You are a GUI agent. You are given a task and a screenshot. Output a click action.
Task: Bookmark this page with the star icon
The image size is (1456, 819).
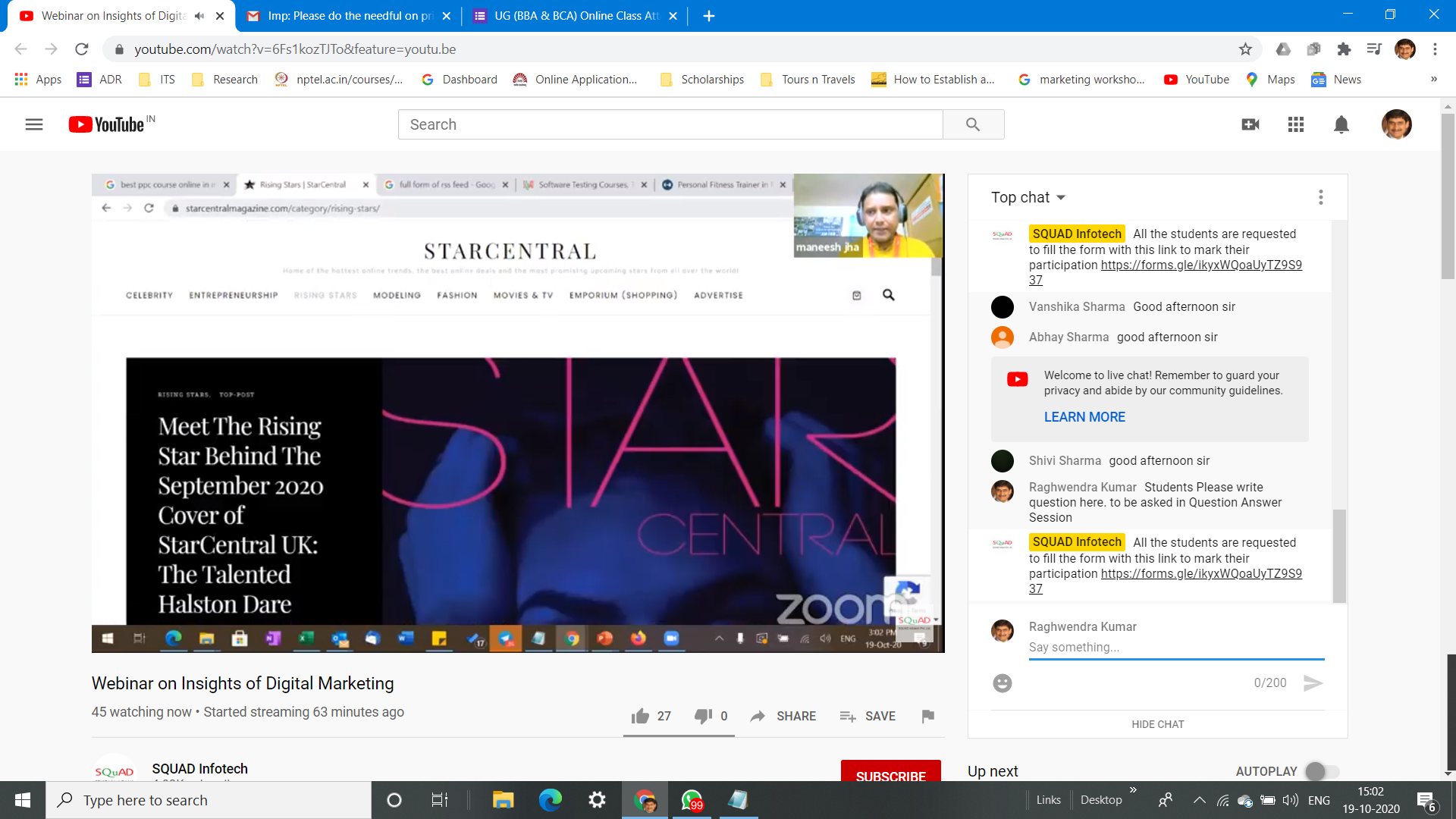coord(1245,49)
